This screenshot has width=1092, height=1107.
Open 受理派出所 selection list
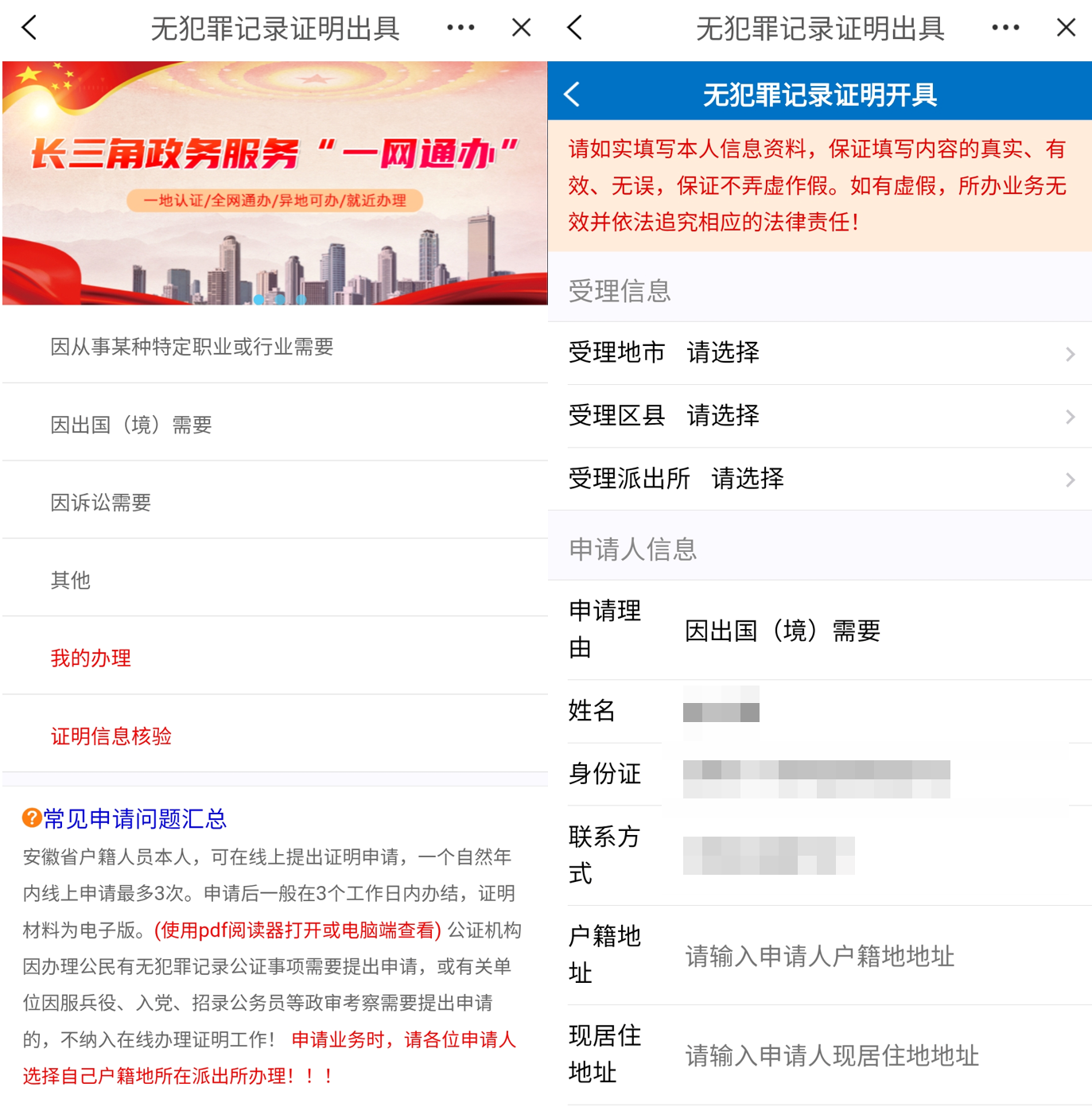[820, 479]
